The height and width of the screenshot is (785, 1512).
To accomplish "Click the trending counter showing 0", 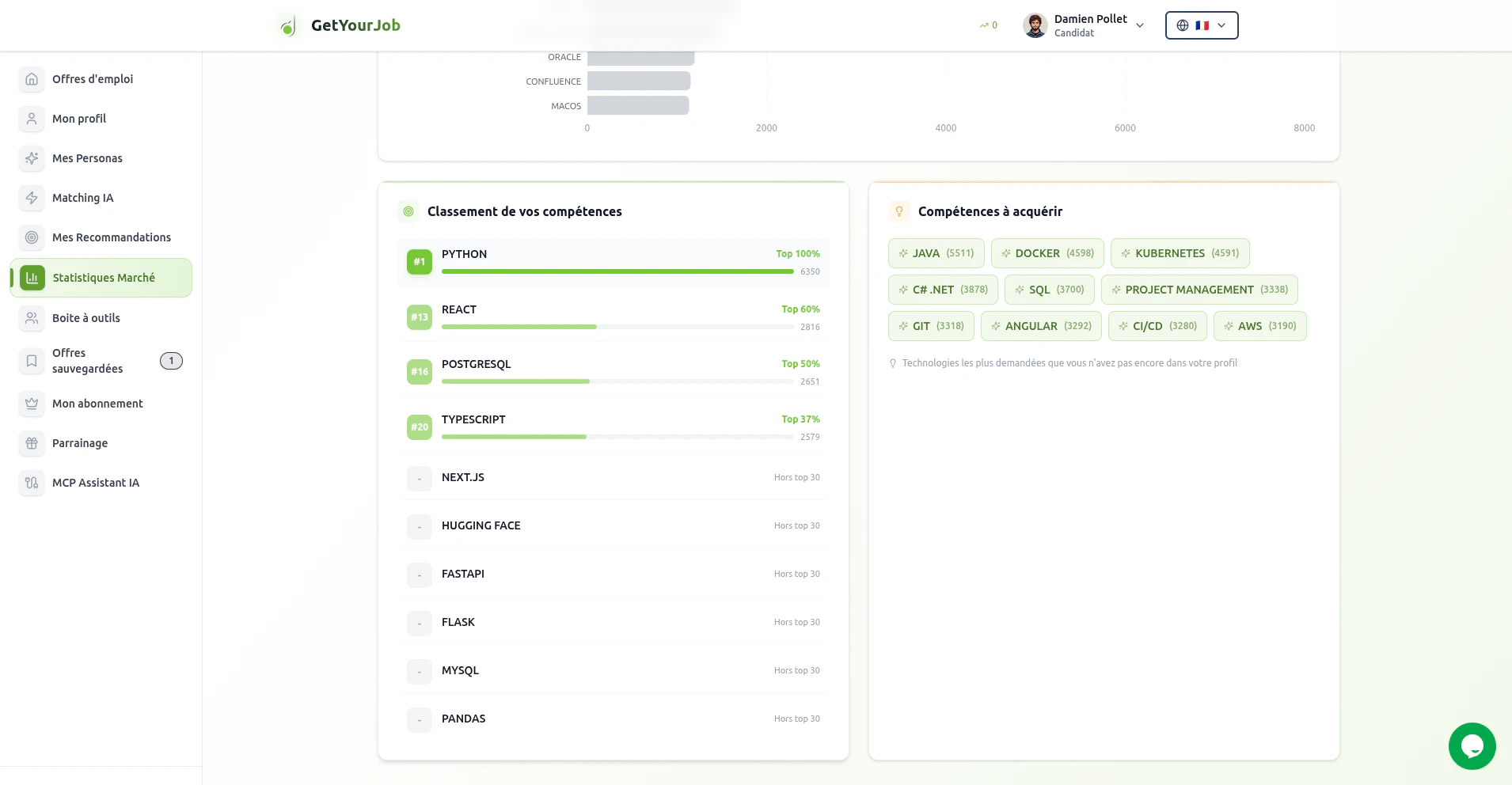I will [986, 25].
